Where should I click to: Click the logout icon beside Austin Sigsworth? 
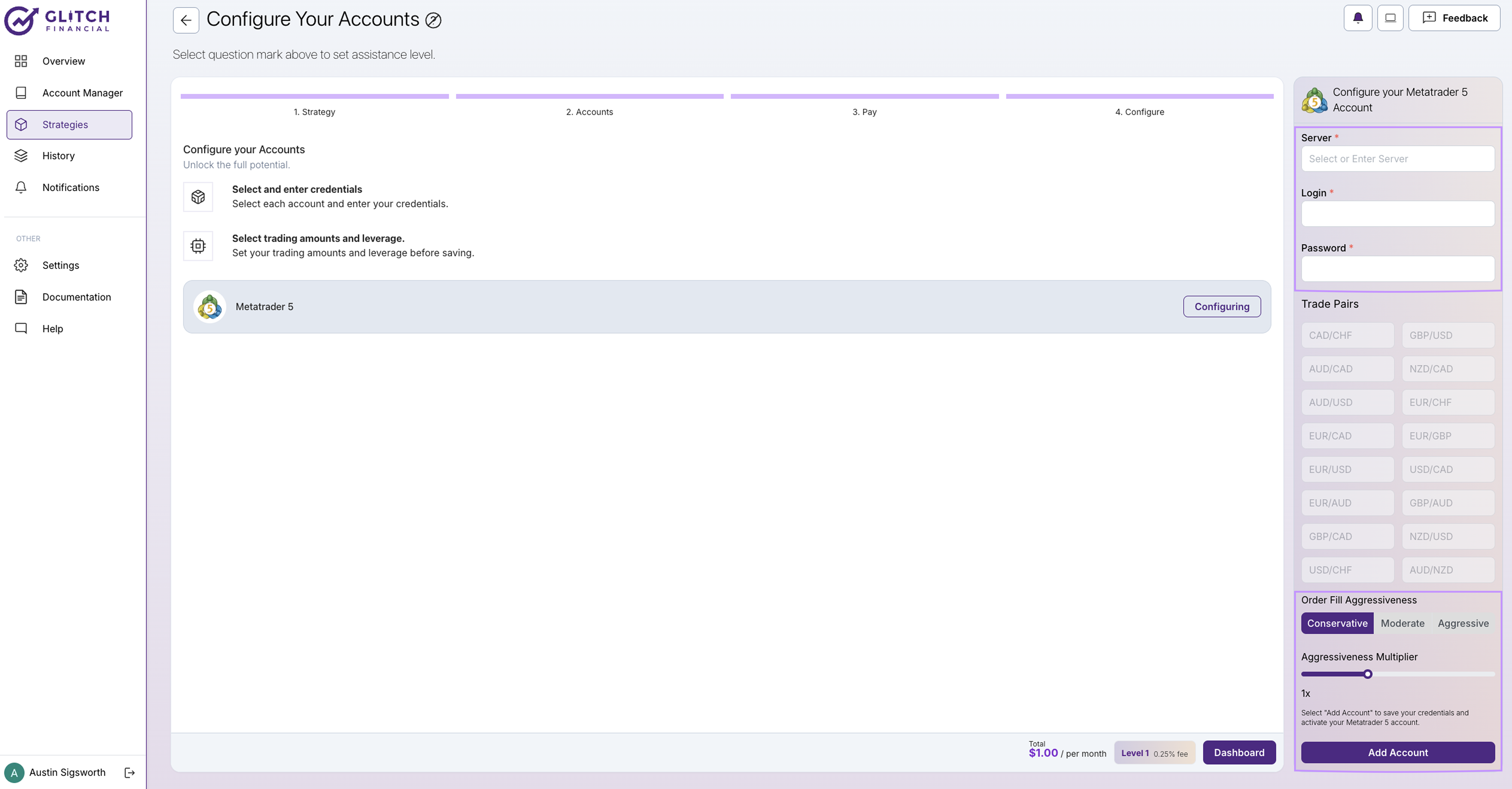[130, 773]
